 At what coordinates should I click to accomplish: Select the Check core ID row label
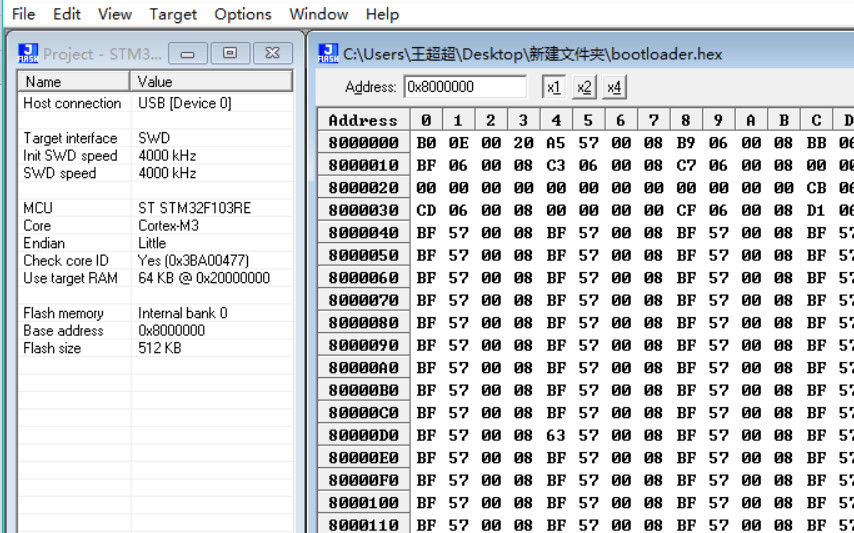click(x=65, y=260)
